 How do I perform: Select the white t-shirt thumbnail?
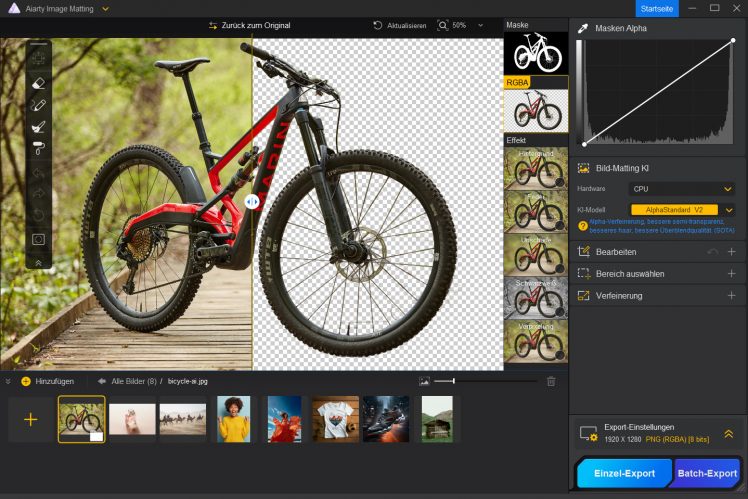pyautogui.click(x=335, y=419)
